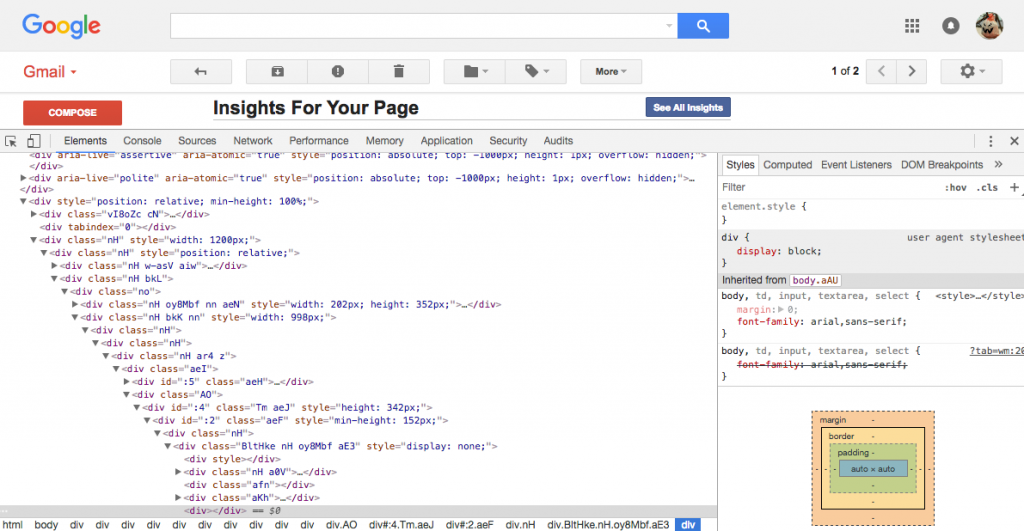Switch to the Console tab
Image resolution: width=1024 pixels, height=531 pixels.
142,141
